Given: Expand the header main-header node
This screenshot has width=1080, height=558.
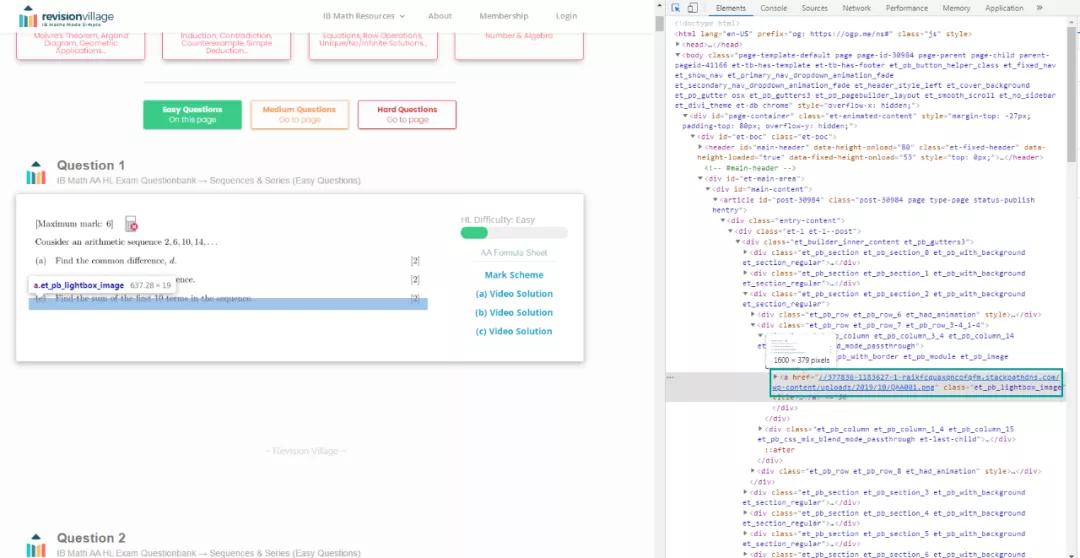Looking at the screenshot, I should (x=700, y=147).
